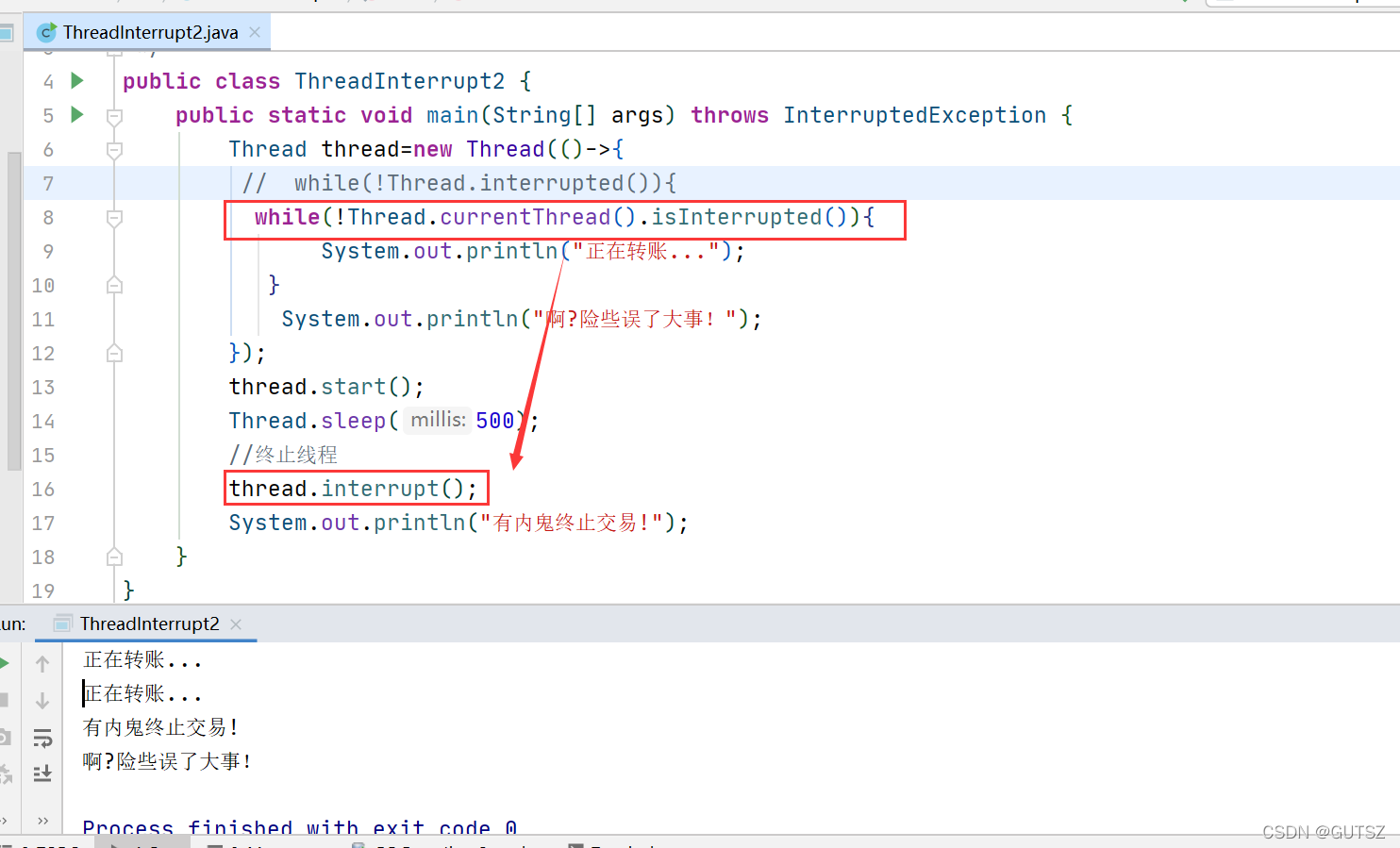Click the up-arrow stack trace navigation icon
The image size is (1400, 848).
42,664
